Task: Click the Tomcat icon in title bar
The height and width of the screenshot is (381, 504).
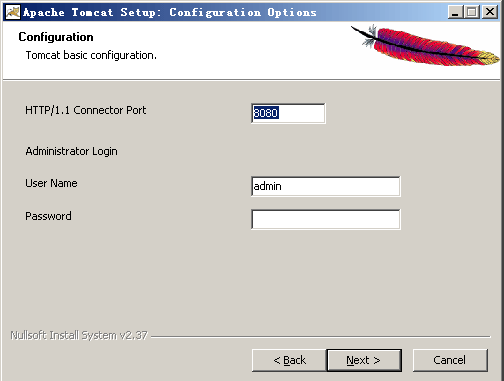Action: point(13,12)
